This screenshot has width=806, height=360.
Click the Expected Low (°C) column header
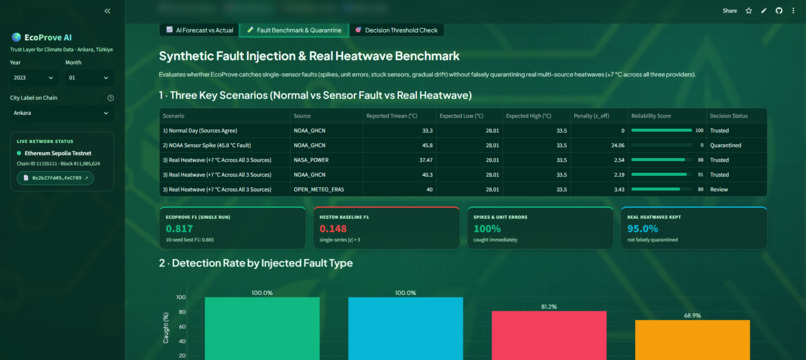coord(469,116)
